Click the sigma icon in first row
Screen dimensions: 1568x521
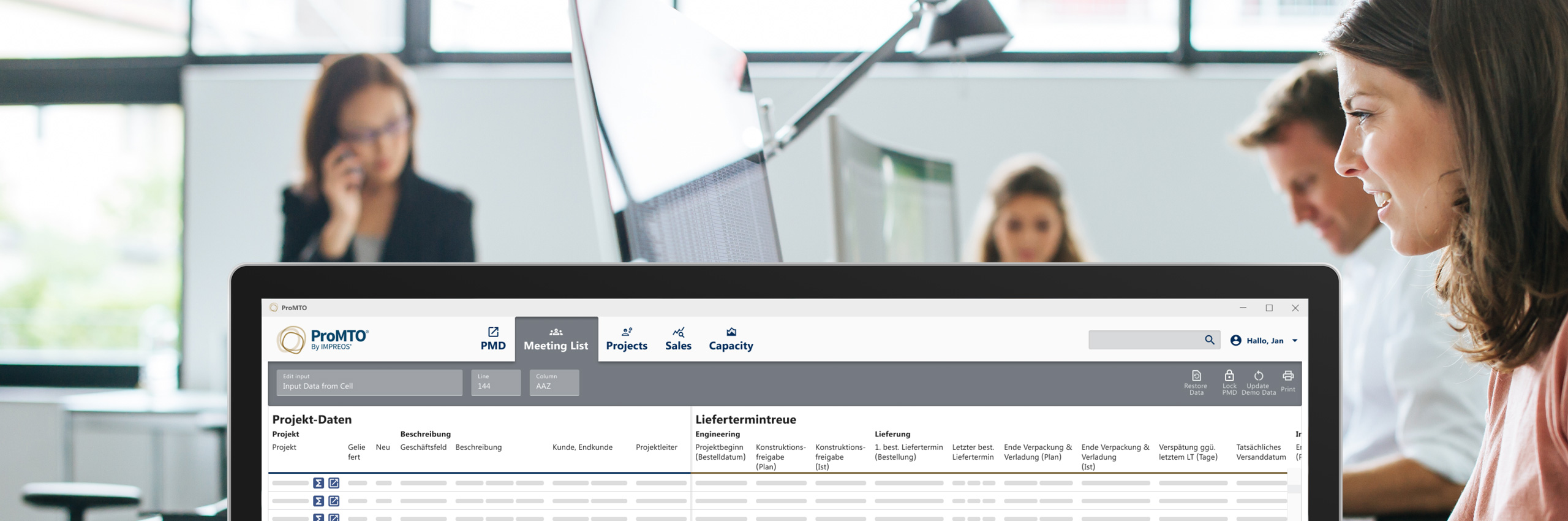pyautogui.click(x=318, y=483)
